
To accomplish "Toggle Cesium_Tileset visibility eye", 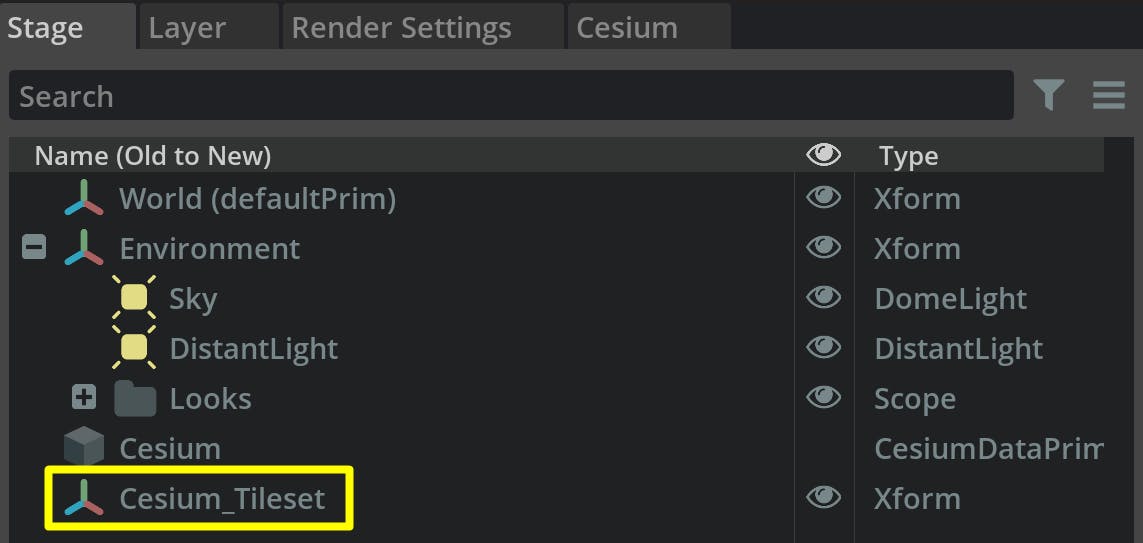I will pyautogui.click(x=823, y=498).
